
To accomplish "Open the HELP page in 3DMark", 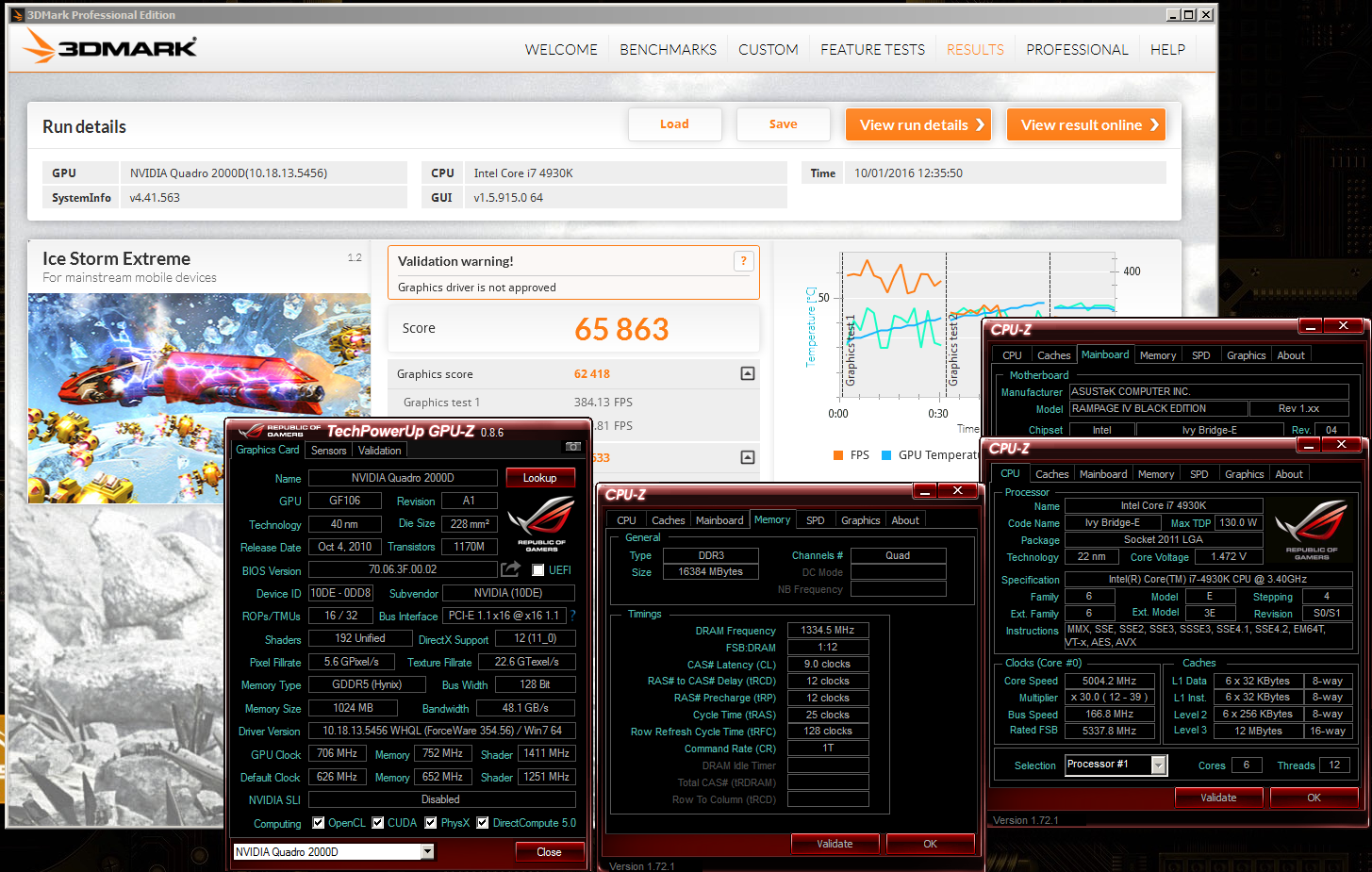I will click(x=1167, y=49).
